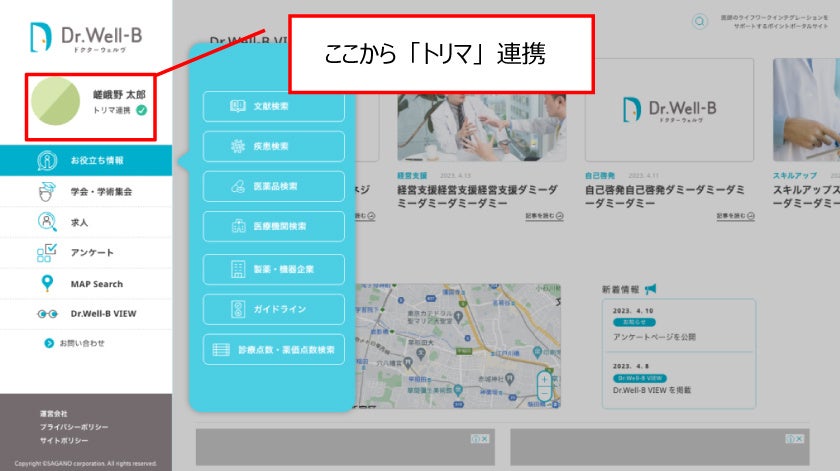The height and width of the screenshot is (471, 840).
Task: Open Dr.Well-B VIEW menu item
Action: pyautogui.click(x=86, y=313)
